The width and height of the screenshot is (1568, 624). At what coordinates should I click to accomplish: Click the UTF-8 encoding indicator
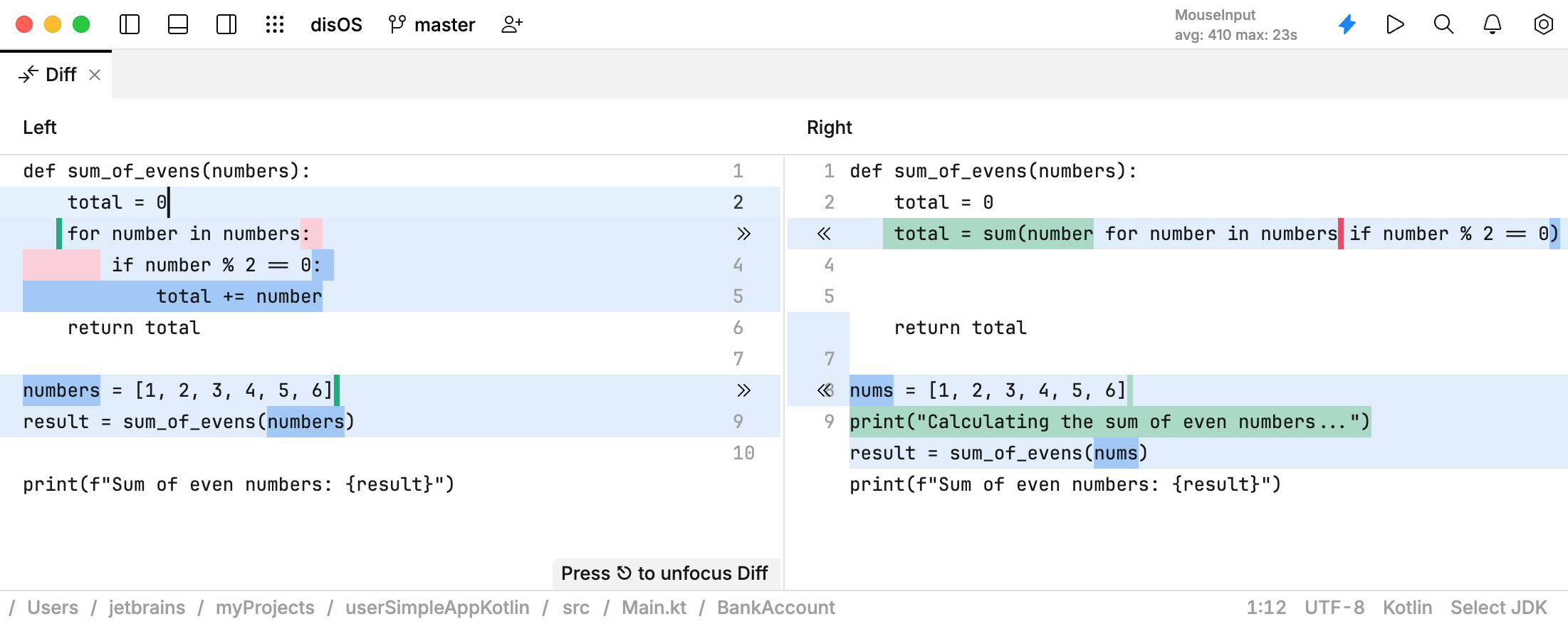click(1334, 608)
